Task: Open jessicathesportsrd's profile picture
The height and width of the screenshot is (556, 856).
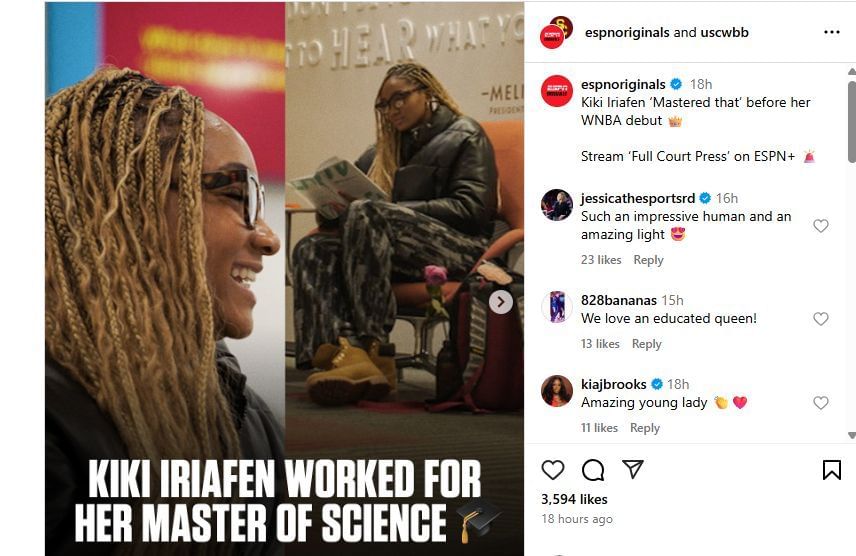Action: 557,205
